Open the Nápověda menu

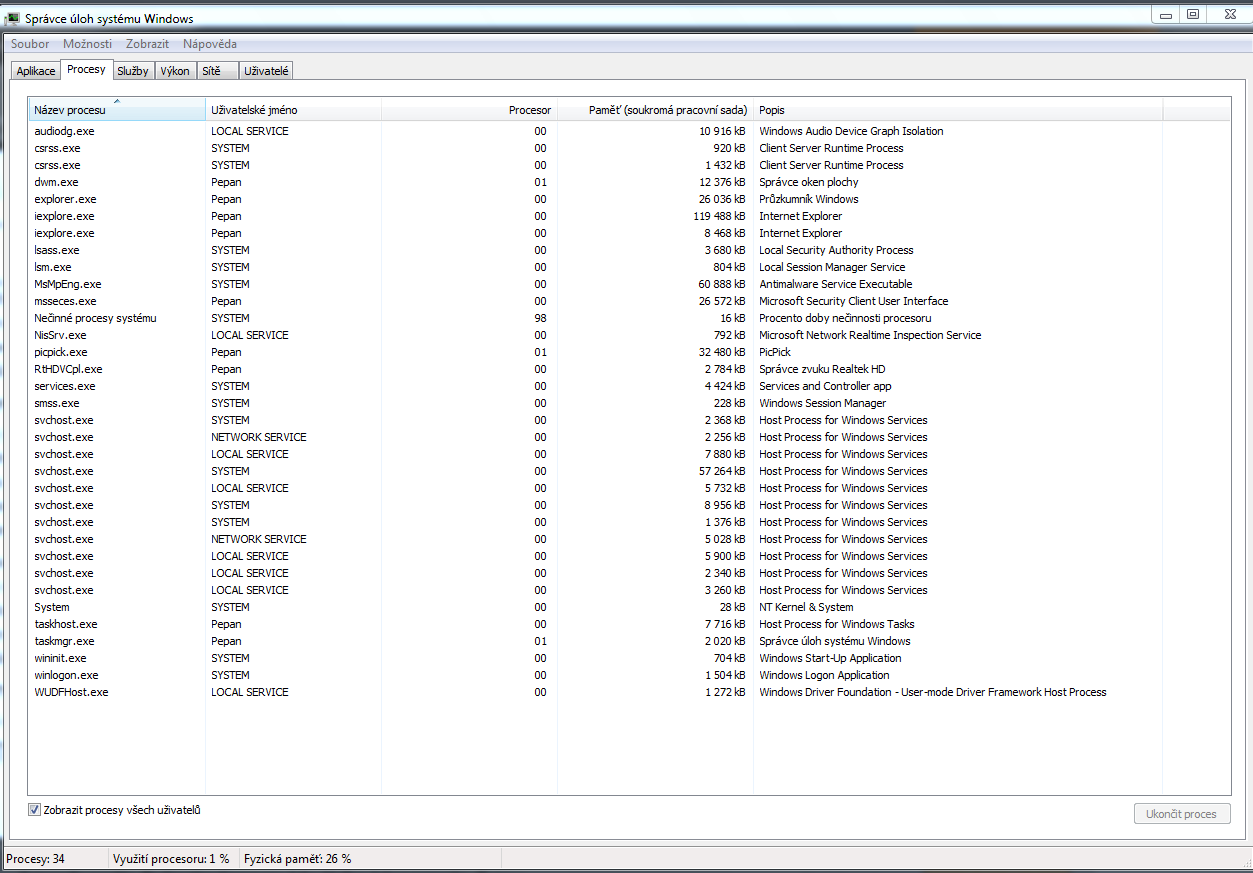210,44
